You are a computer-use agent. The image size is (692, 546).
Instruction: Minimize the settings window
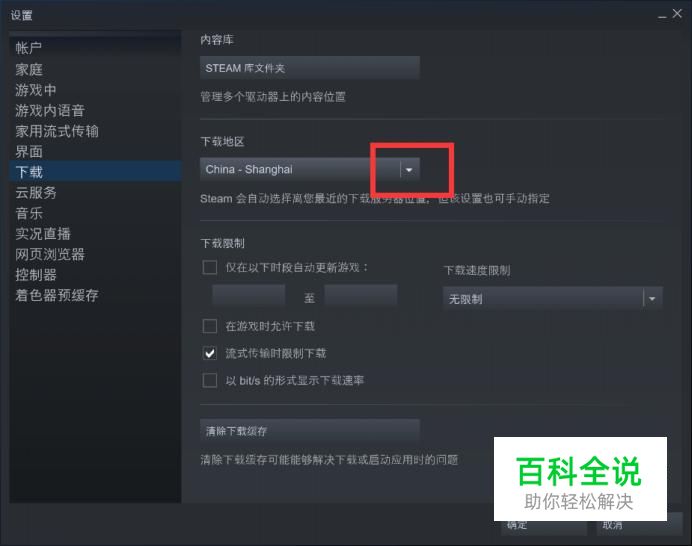coord(662,16)
